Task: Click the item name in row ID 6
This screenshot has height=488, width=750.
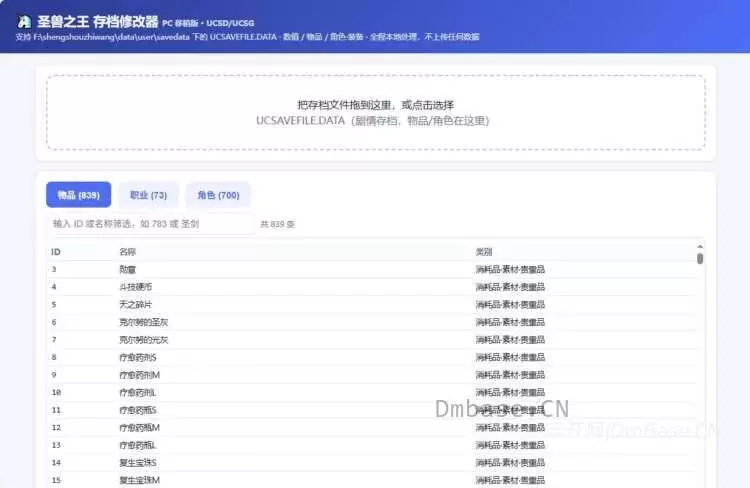Action: pos(143,322)
